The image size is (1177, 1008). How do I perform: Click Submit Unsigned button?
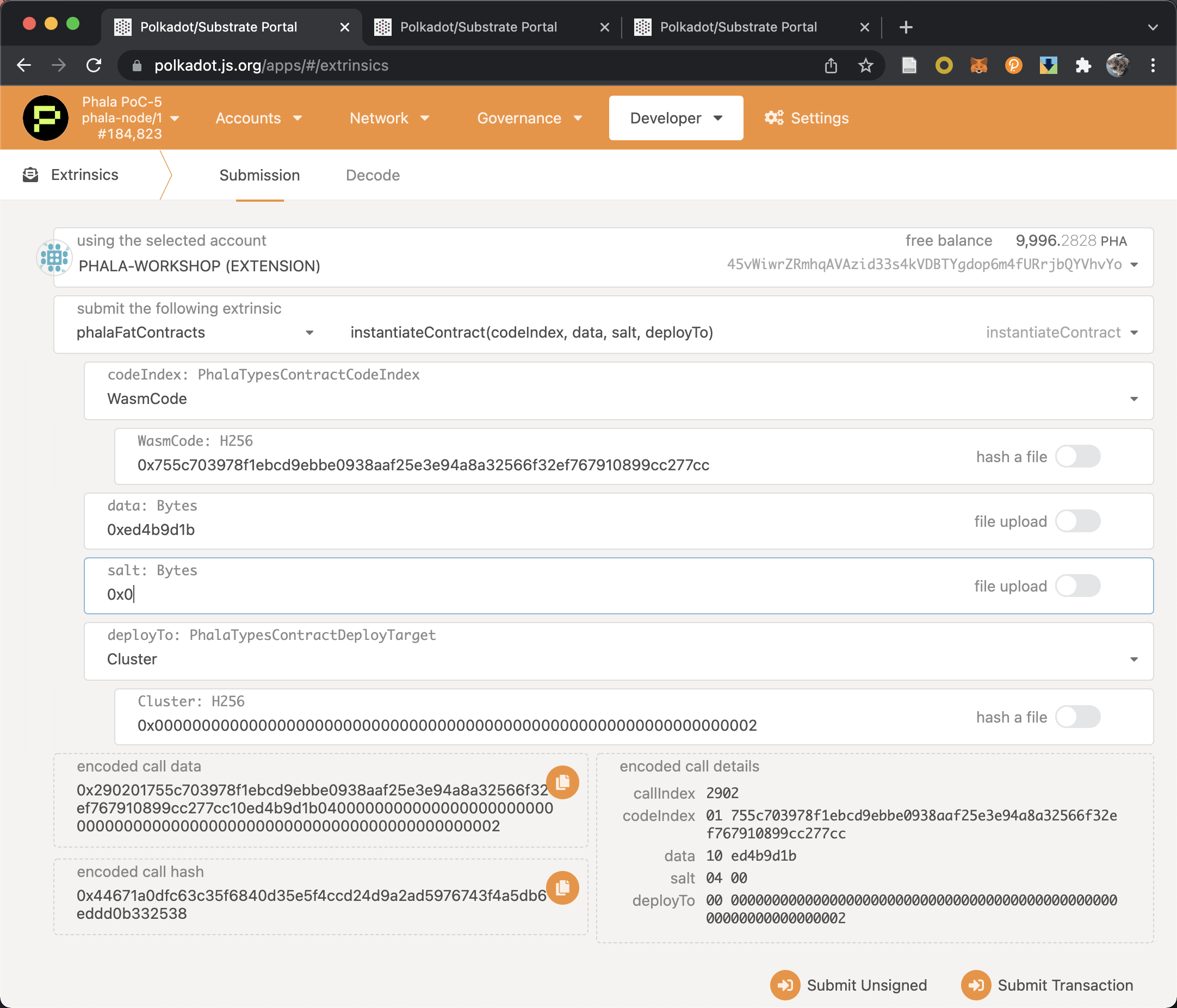tap(848, 985)
